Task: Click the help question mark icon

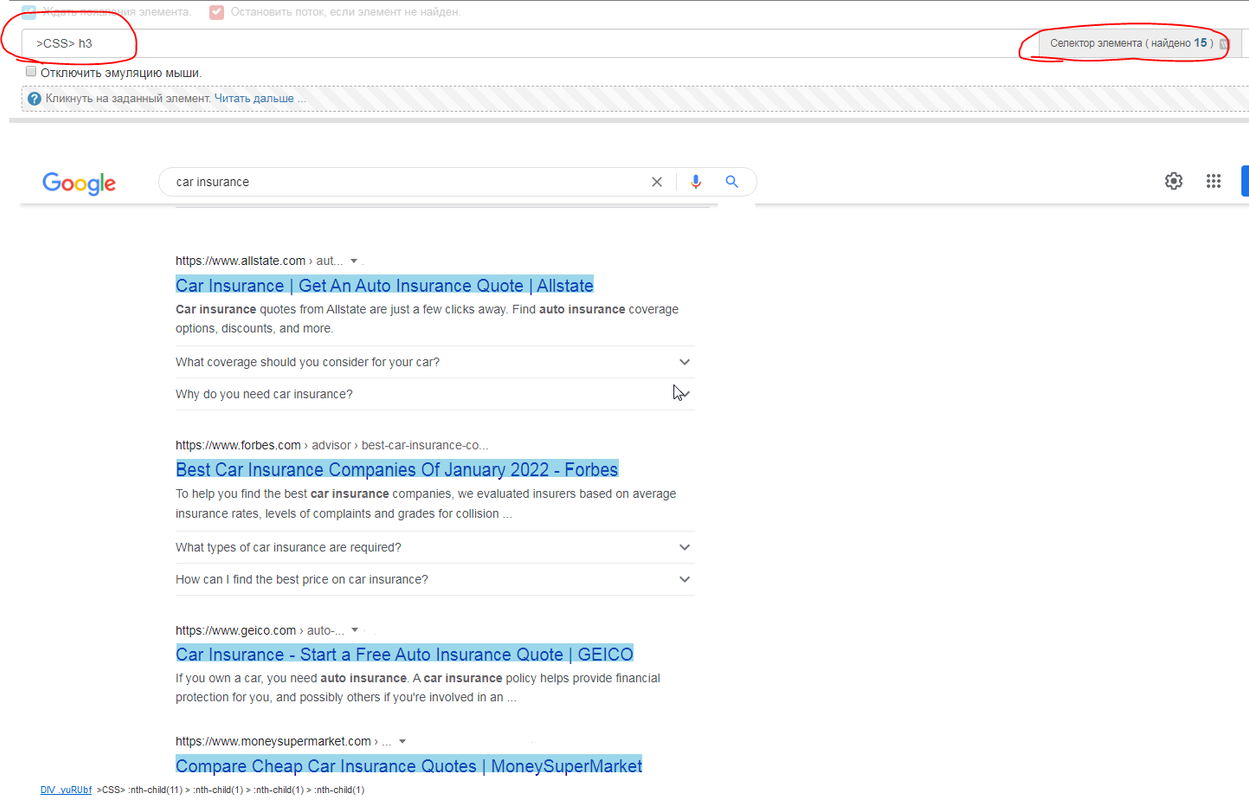Action: coord(35,99)
